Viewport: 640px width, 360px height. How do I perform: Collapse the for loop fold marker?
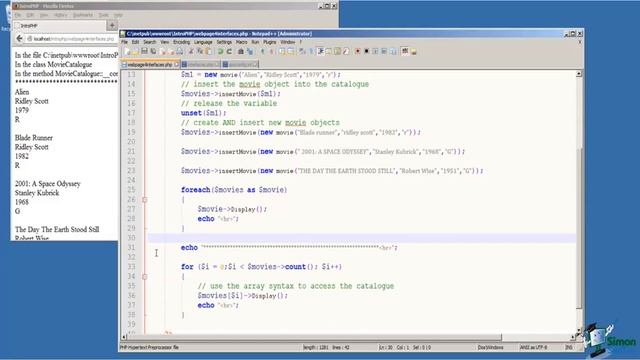[144, 276]
